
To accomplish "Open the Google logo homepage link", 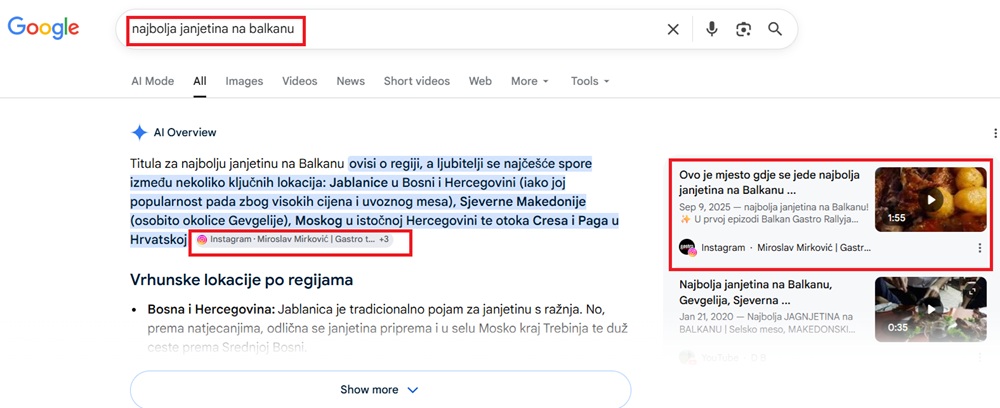I will [x=43, y=27].
